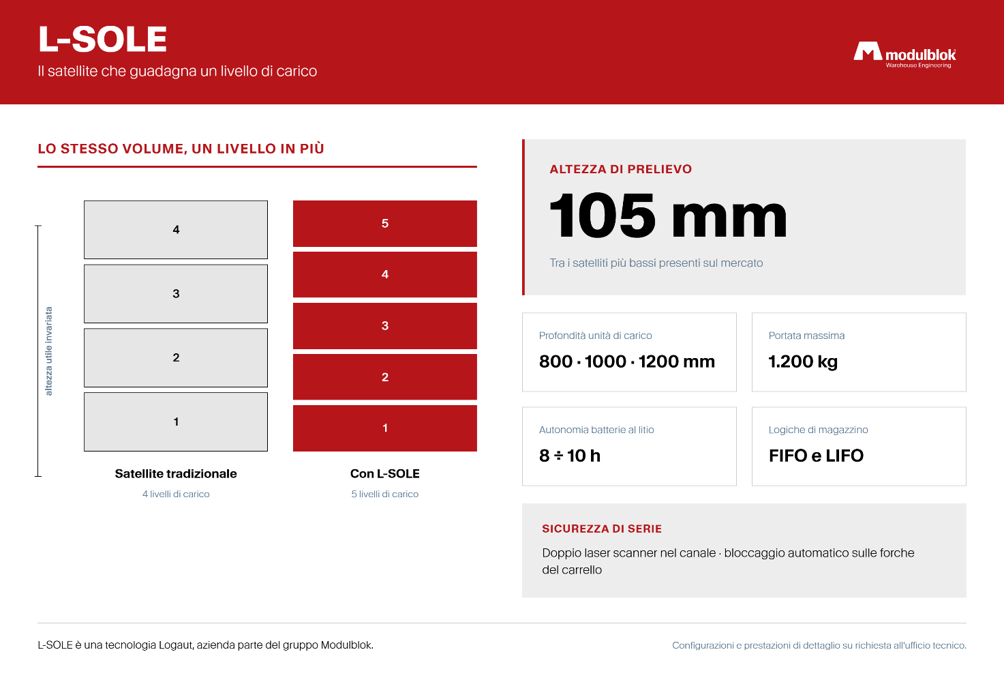Click the vertical 'altezza utile invariata' label
1004x680 pixels.
(x=49, y=351)
